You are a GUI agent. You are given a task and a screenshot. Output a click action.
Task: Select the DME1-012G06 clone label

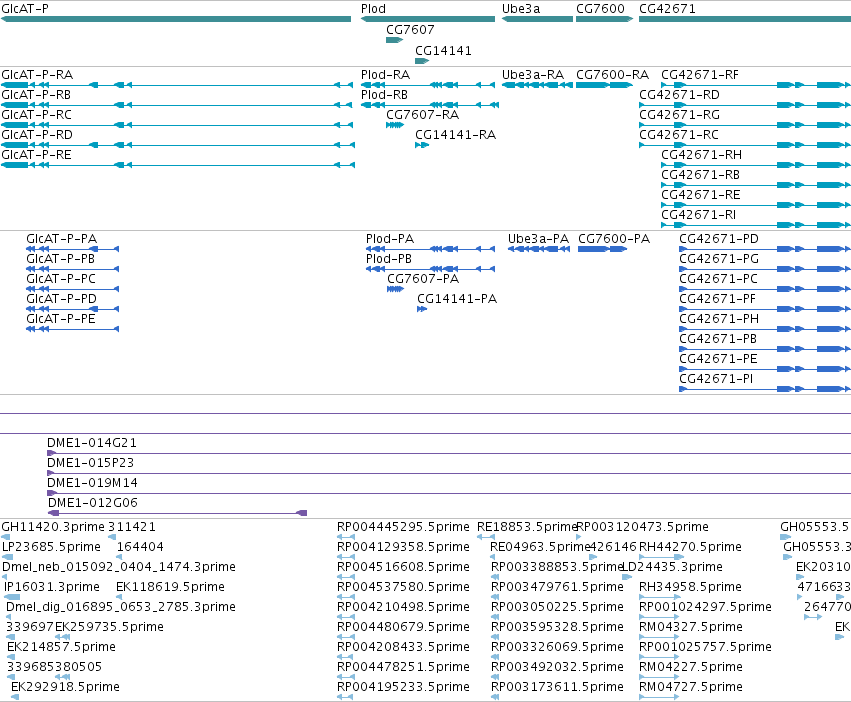(x=92, y=503)
